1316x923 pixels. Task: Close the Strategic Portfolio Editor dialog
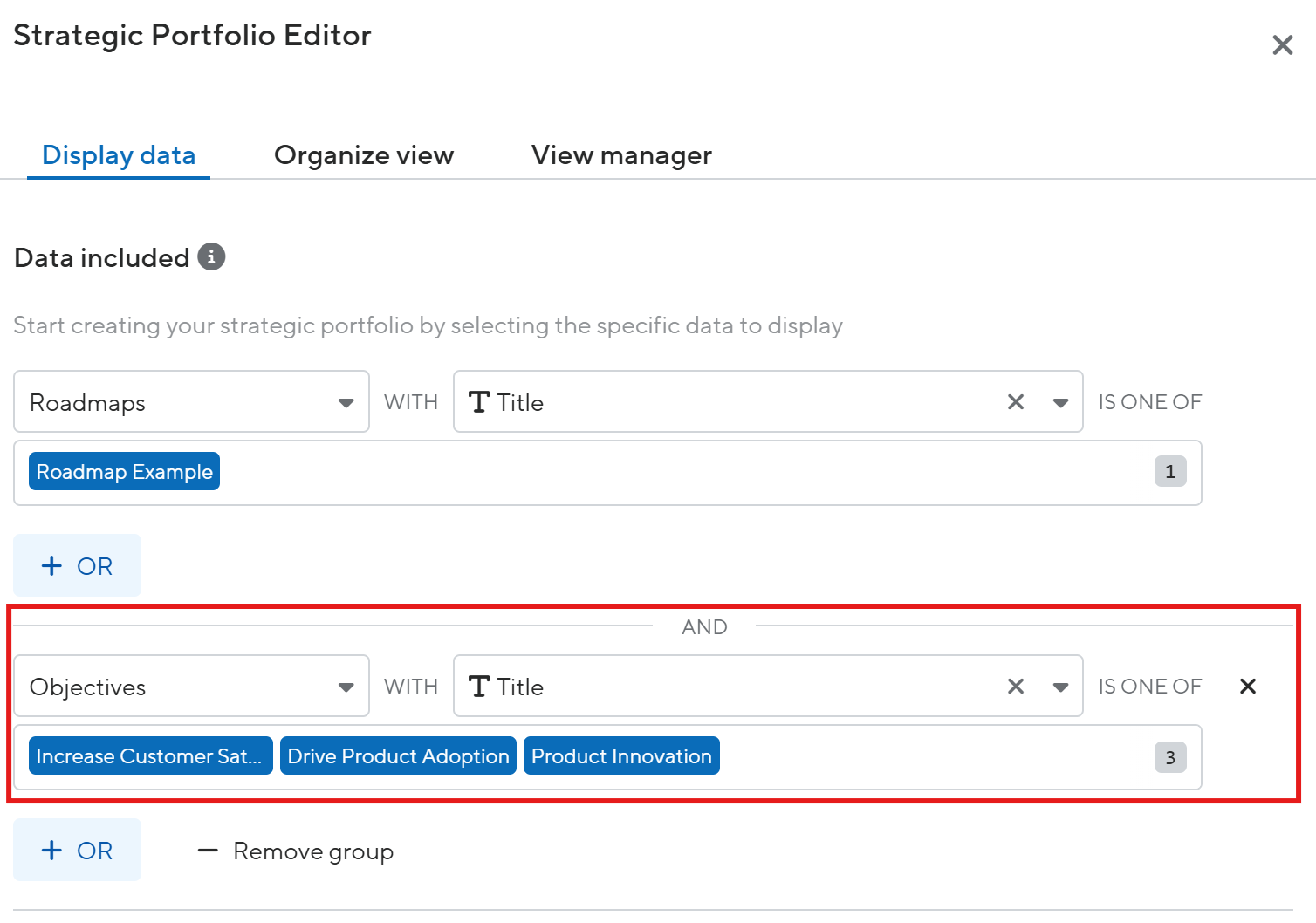(1282, 45)
